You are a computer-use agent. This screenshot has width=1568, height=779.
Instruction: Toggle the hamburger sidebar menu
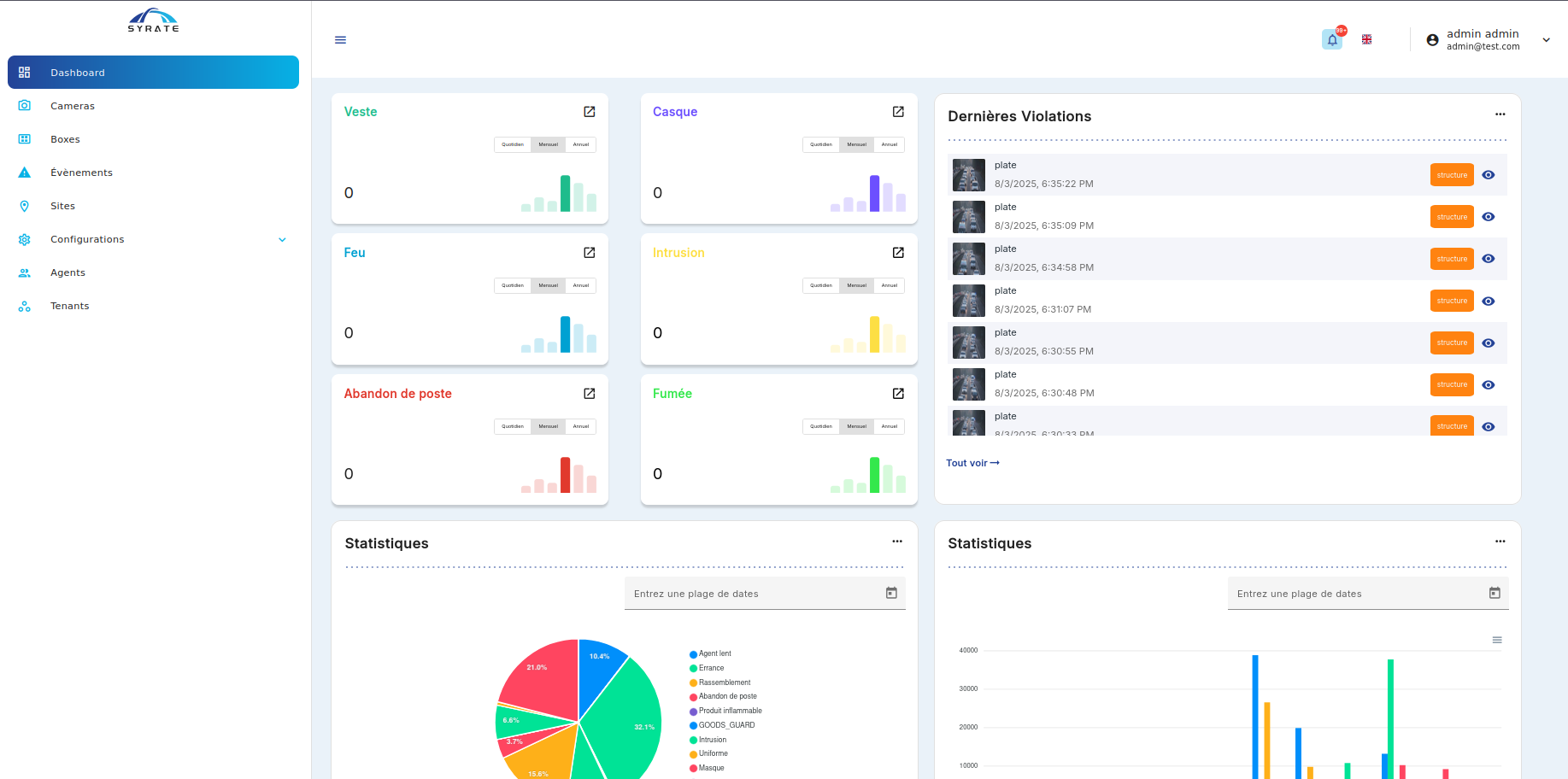pos(340,40)
